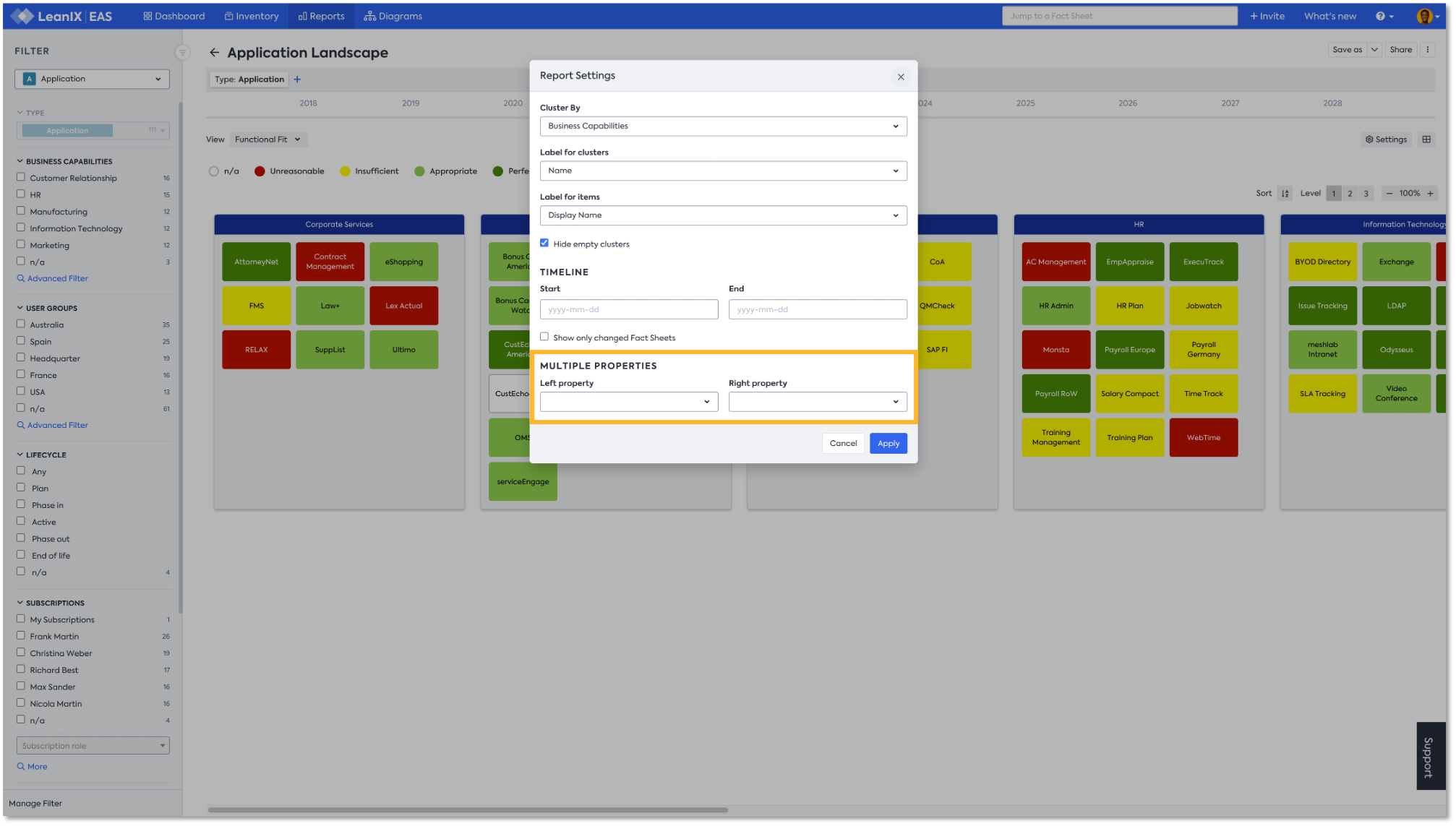Go to the Inventory tab
The height and width of the screenshot is (826, 1456).
click(x=251, y=16)
